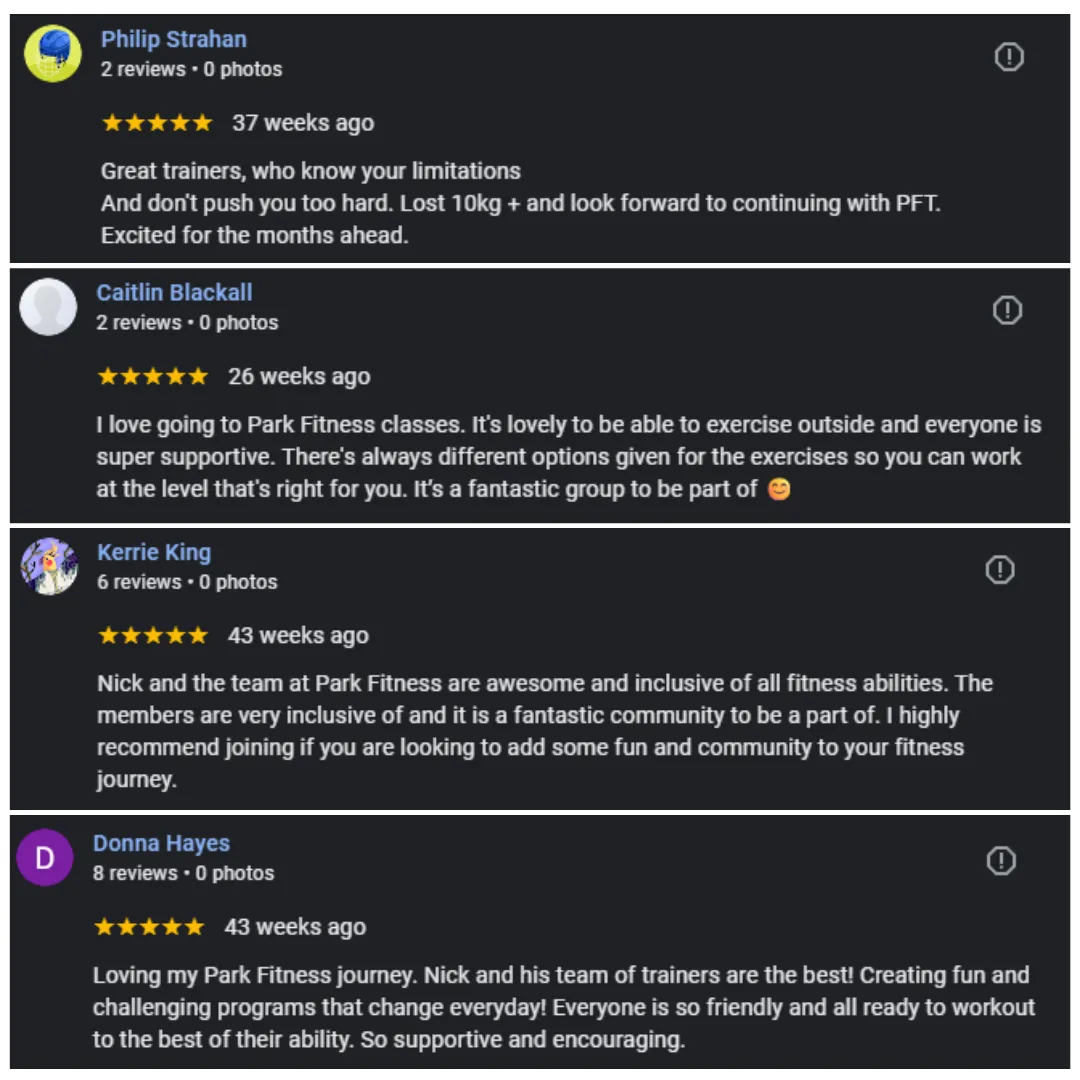Screen dimensions: 1080x1080
Task: Visit Caitlin Blackall's profile via name link
Action: pos(174,293)
